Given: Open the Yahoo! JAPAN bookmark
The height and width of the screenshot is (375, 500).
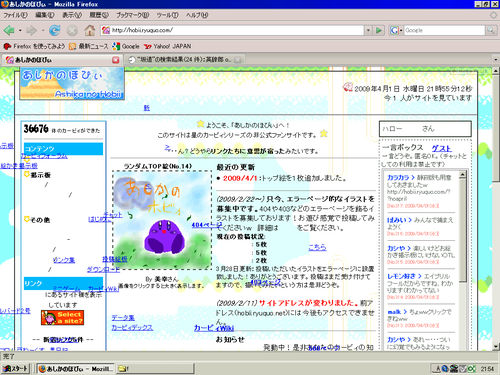Looking at the screenshot, I should pyautogui.click(x=168, y=46).
